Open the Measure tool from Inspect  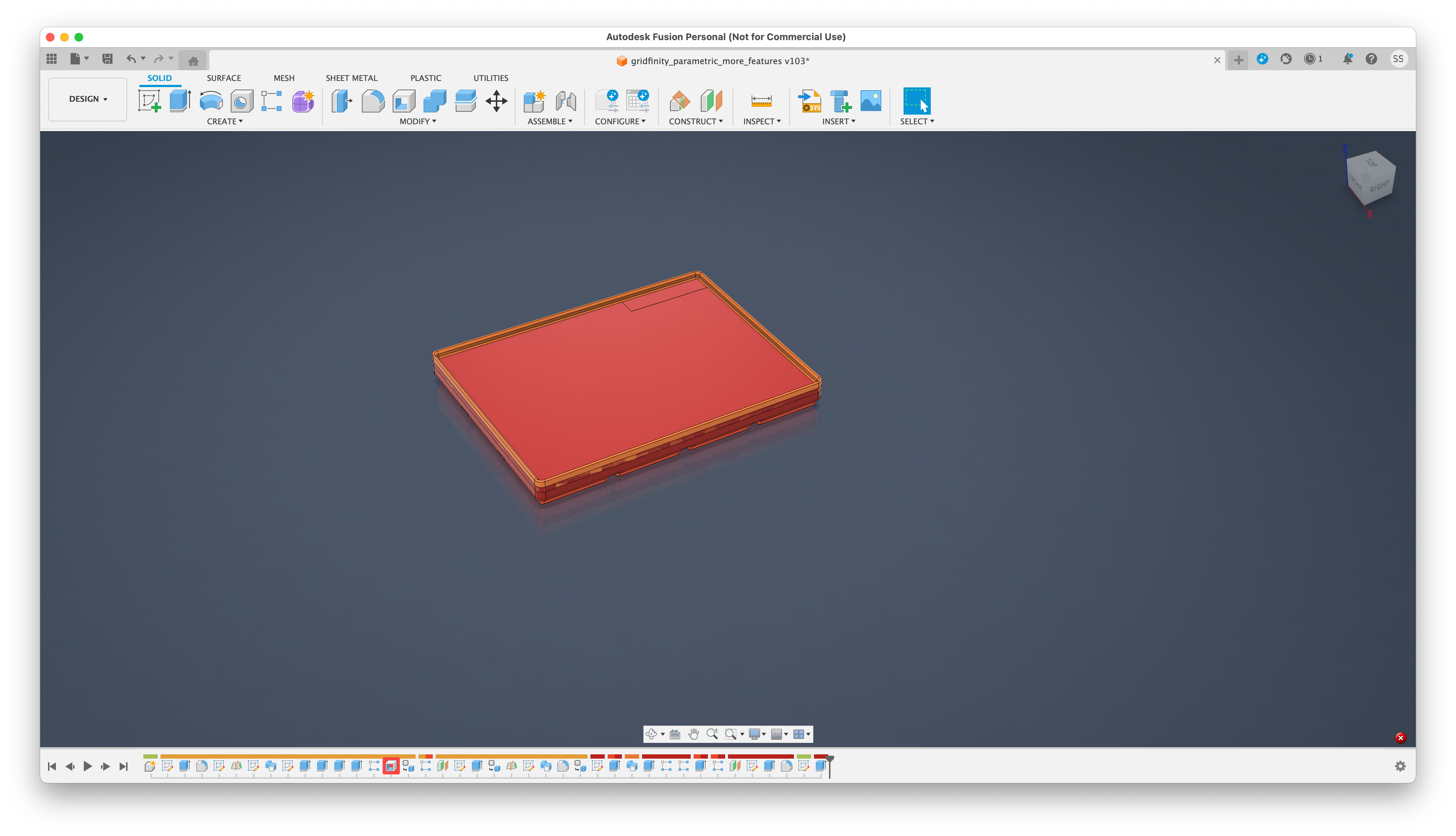coord(761,101)
